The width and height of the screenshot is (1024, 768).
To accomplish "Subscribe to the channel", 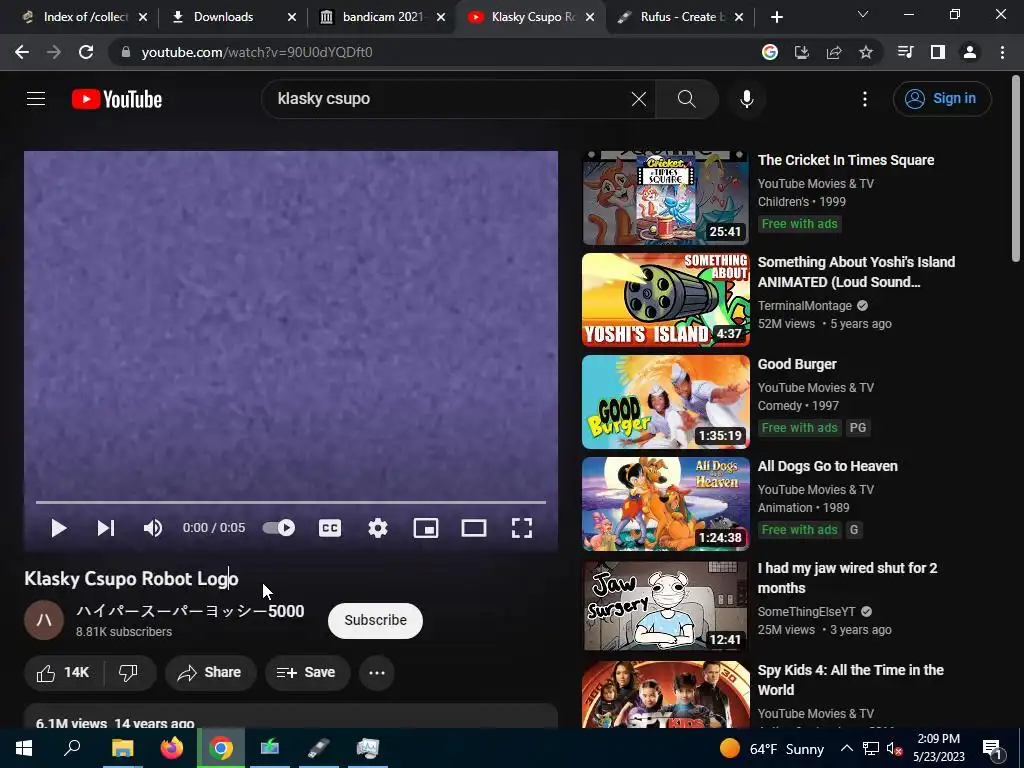I will [x=376, y=620].
